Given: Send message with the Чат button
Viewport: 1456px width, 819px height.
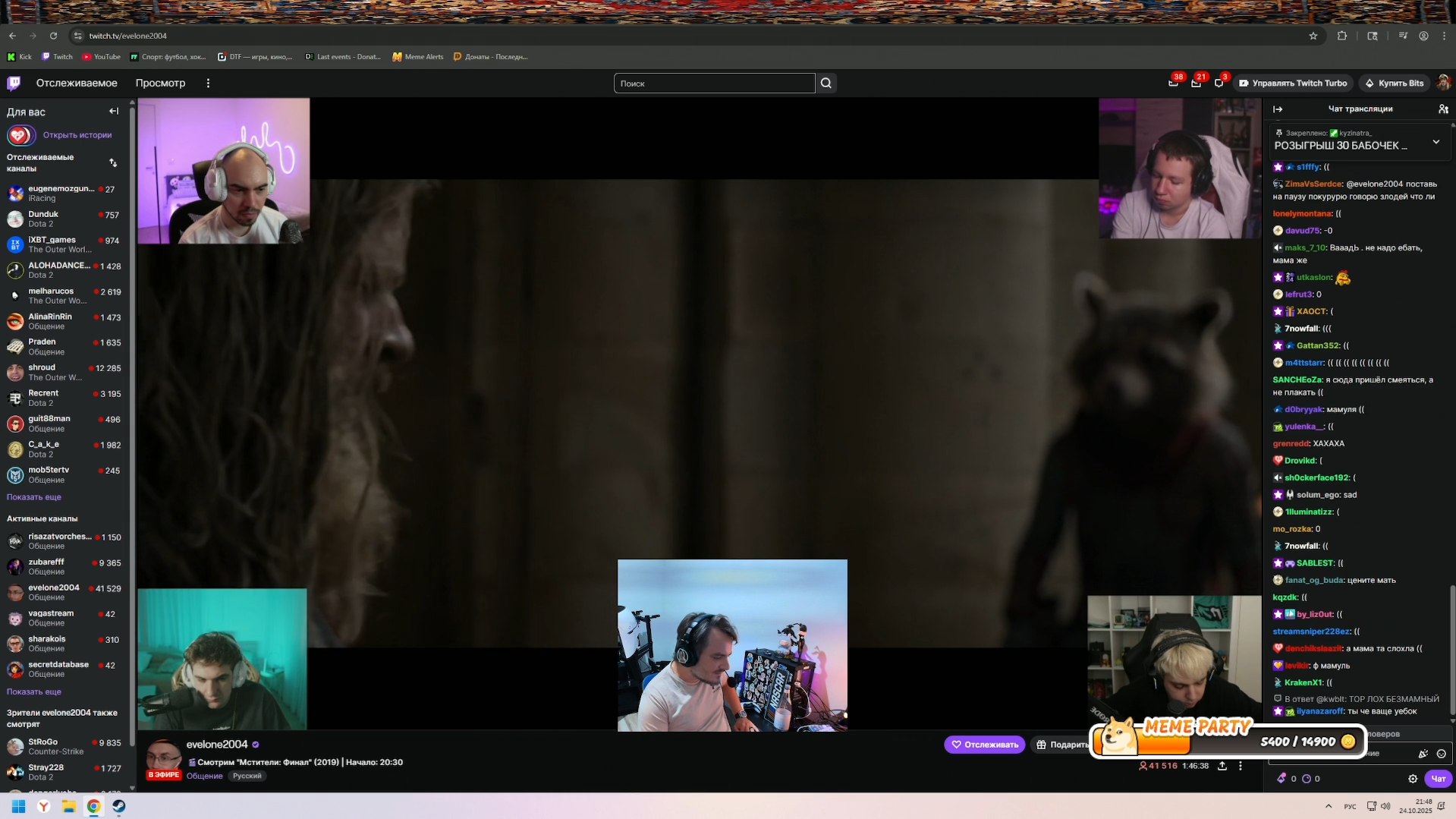Looking at the screenshot, I should 1438,779.
